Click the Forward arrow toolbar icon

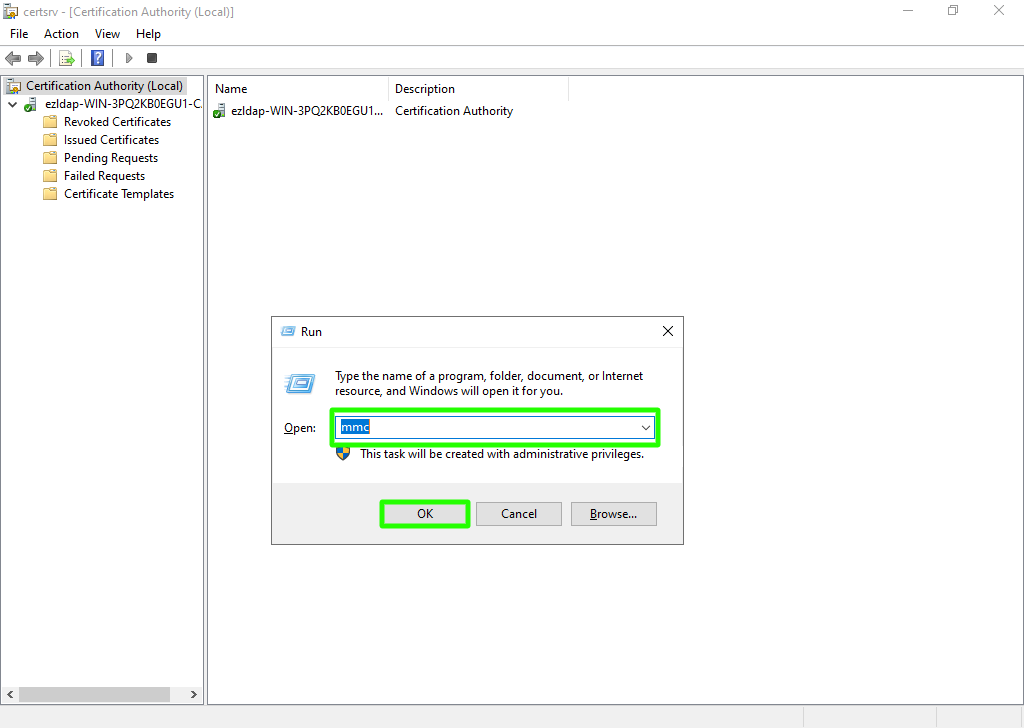36,58
